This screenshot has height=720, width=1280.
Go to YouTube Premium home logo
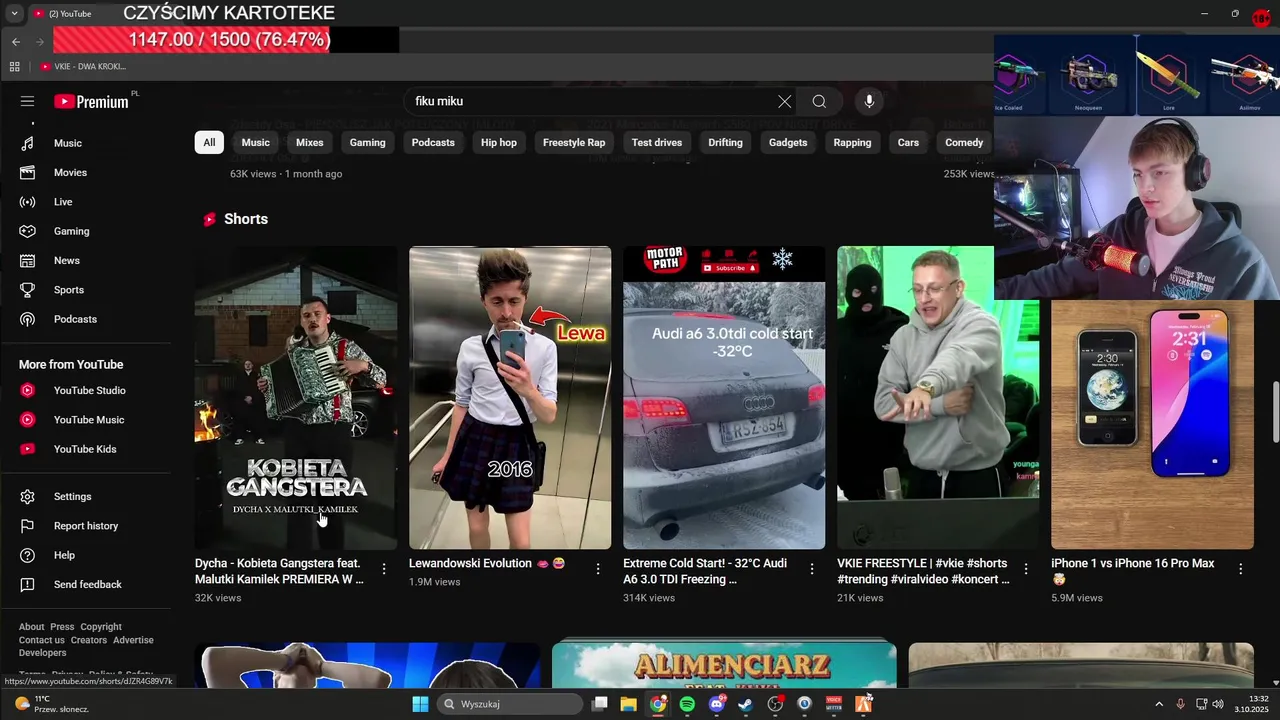[x=91, y=101]
